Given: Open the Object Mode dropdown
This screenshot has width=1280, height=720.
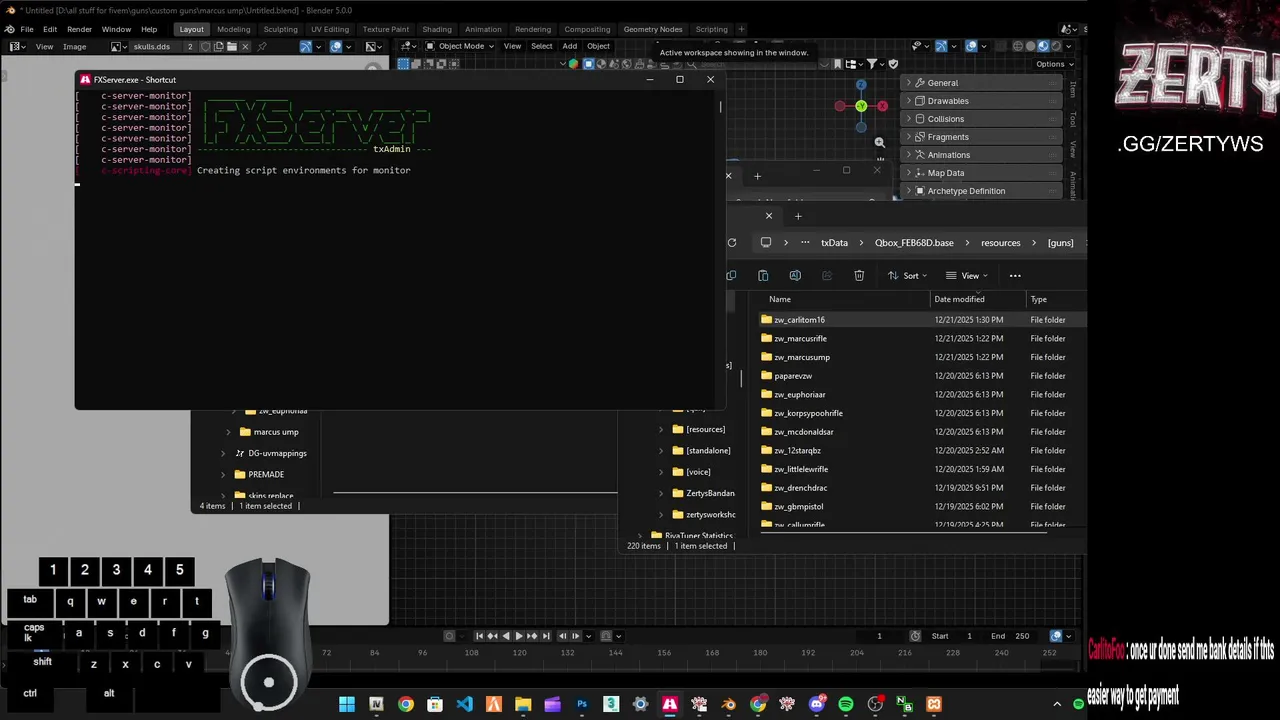Looking at the screenshot, I should click(x=458, y=46).
